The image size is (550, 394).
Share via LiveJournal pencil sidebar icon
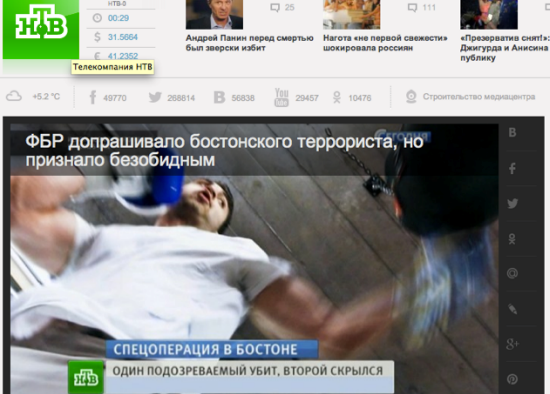point(512,309)
